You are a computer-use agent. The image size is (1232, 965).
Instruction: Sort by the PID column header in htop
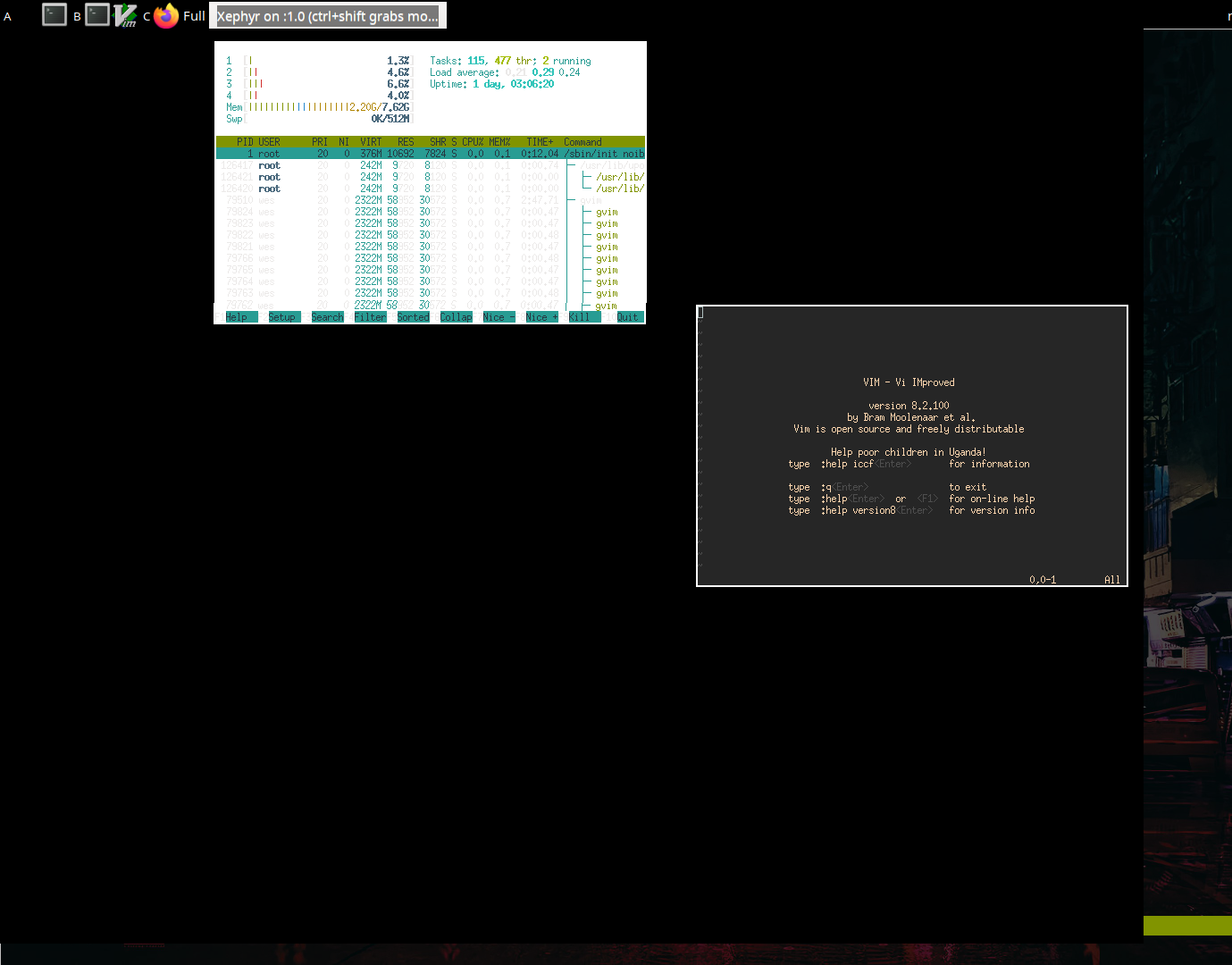coord(245,142)
